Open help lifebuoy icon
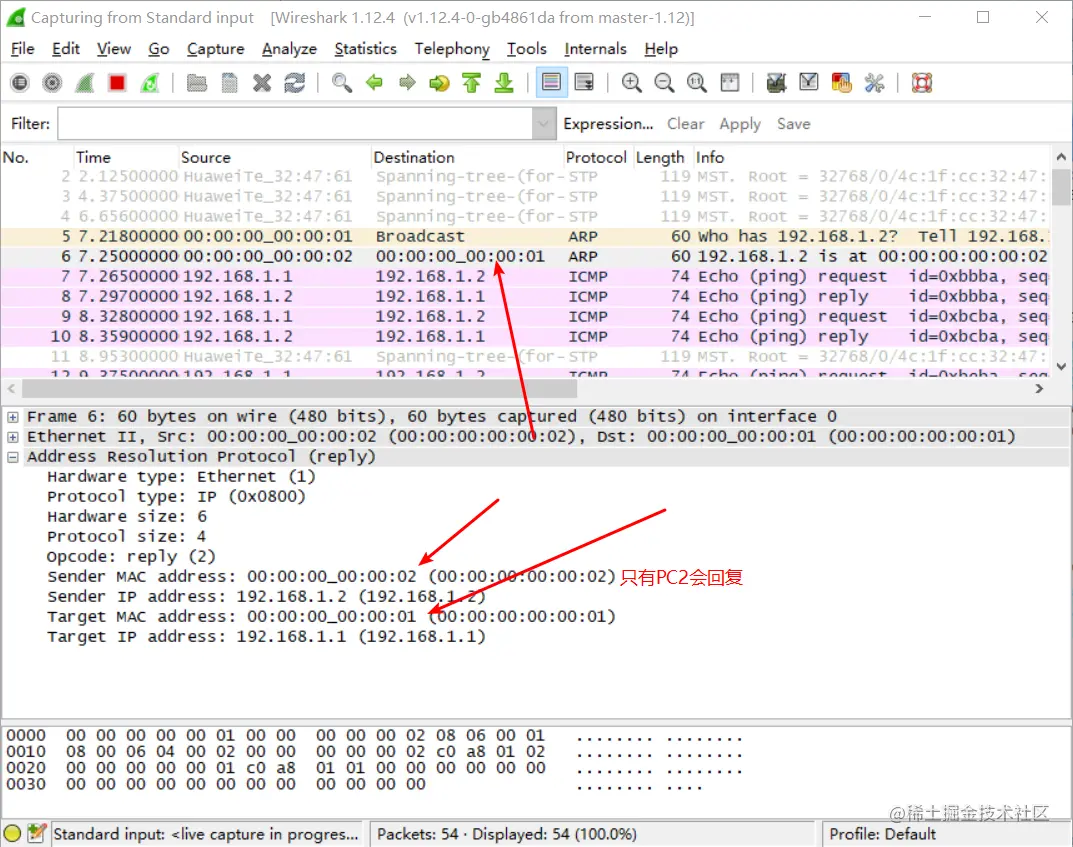This screenshot has width=1073, height=847. tap(922, 83)
